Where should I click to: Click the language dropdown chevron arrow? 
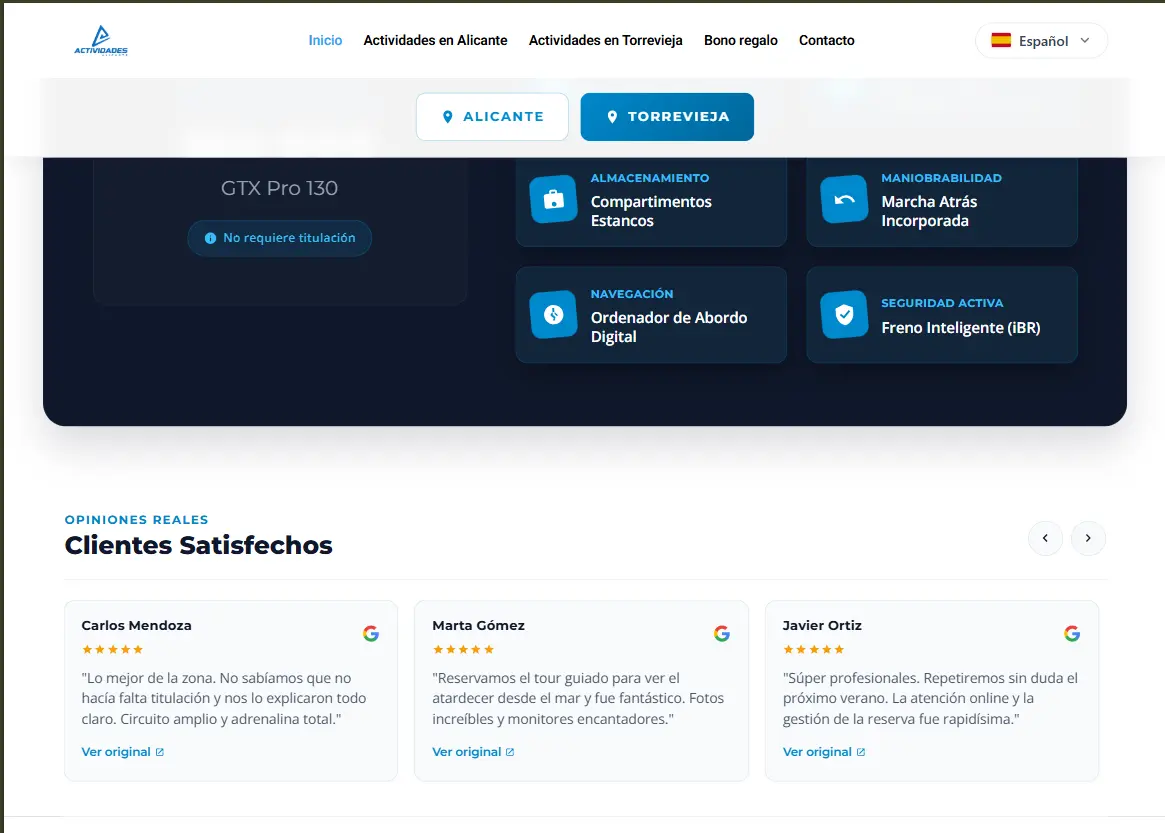tap(1085, 41)
